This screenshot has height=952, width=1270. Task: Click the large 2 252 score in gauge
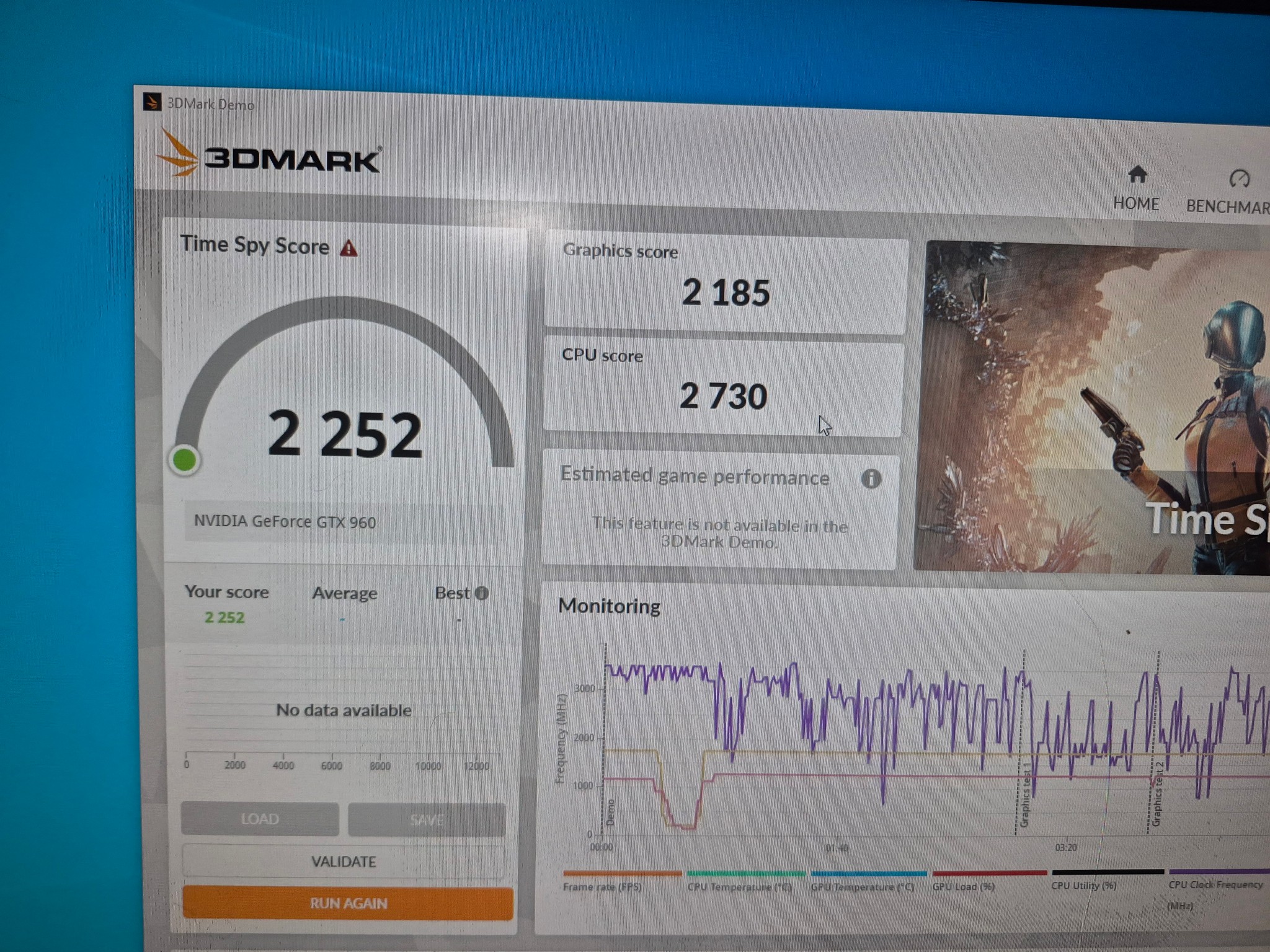(345, 434)
